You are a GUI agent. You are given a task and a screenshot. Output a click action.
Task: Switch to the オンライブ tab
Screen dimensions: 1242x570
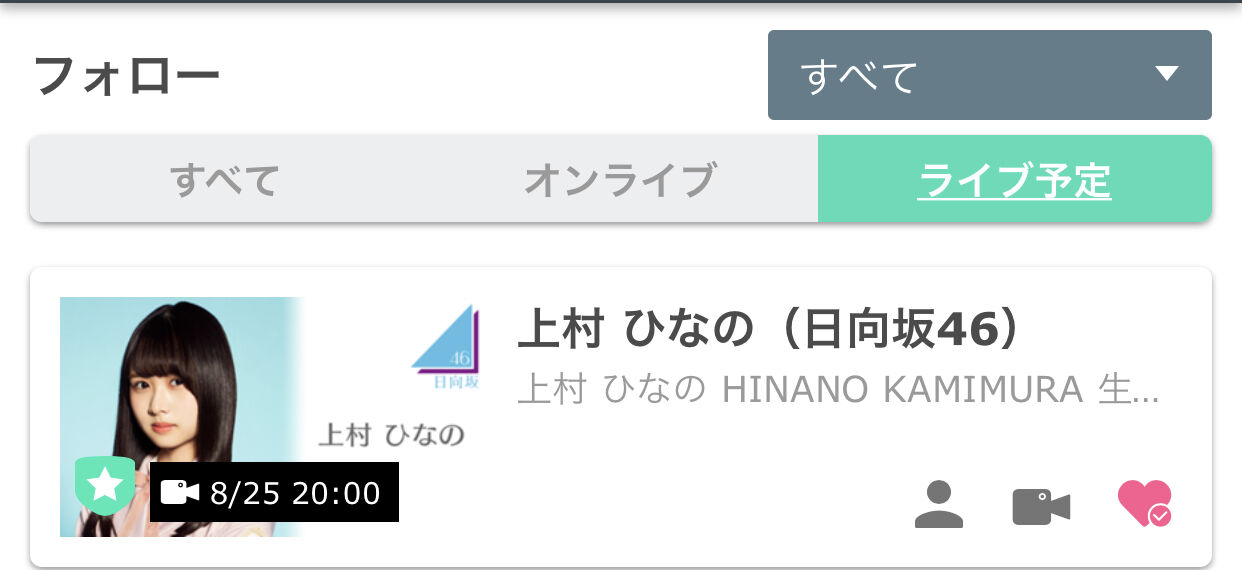pyautogui.click(x=621, y=180)
